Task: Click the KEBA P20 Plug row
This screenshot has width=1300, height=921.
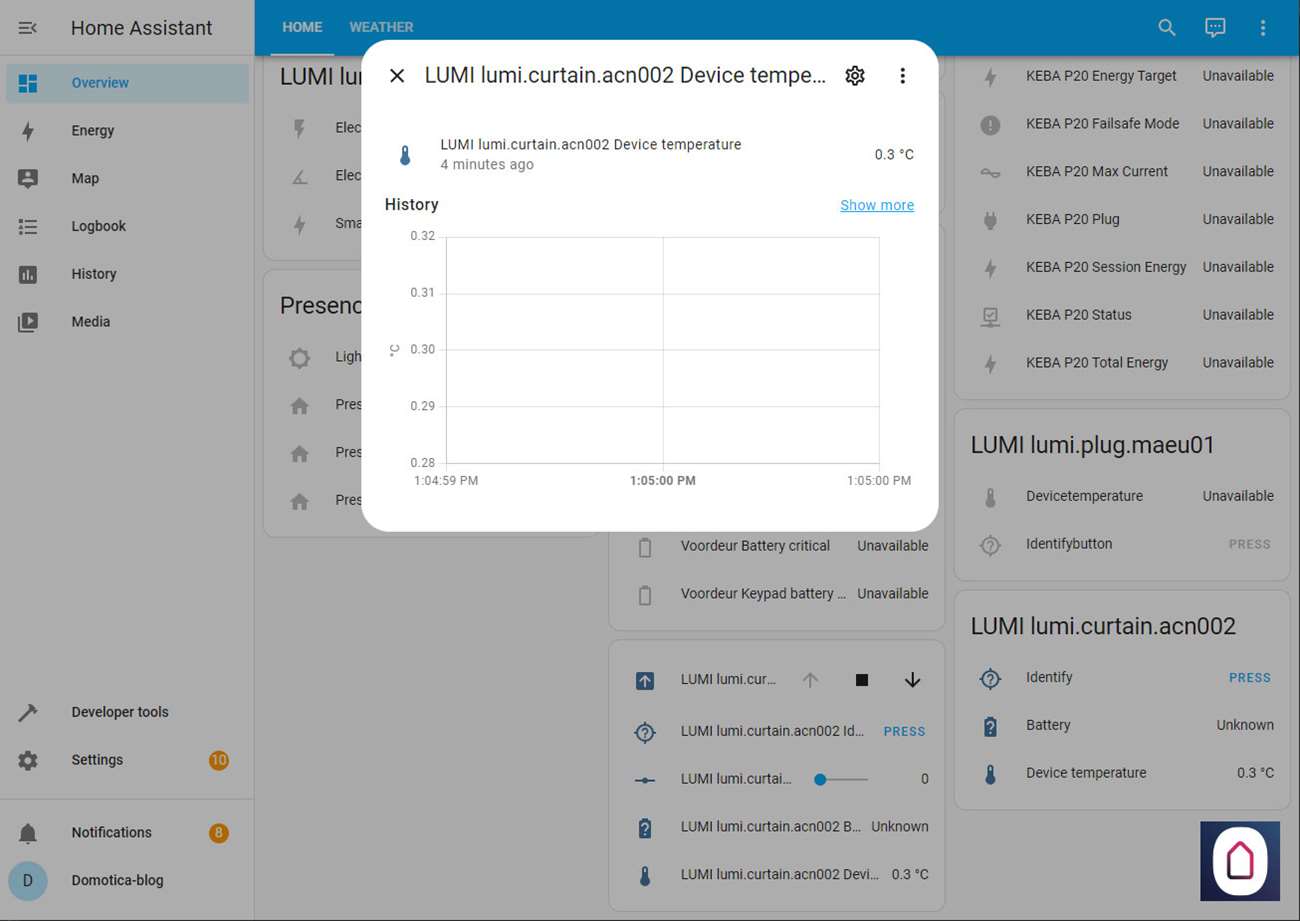Action: (1122, 219)
